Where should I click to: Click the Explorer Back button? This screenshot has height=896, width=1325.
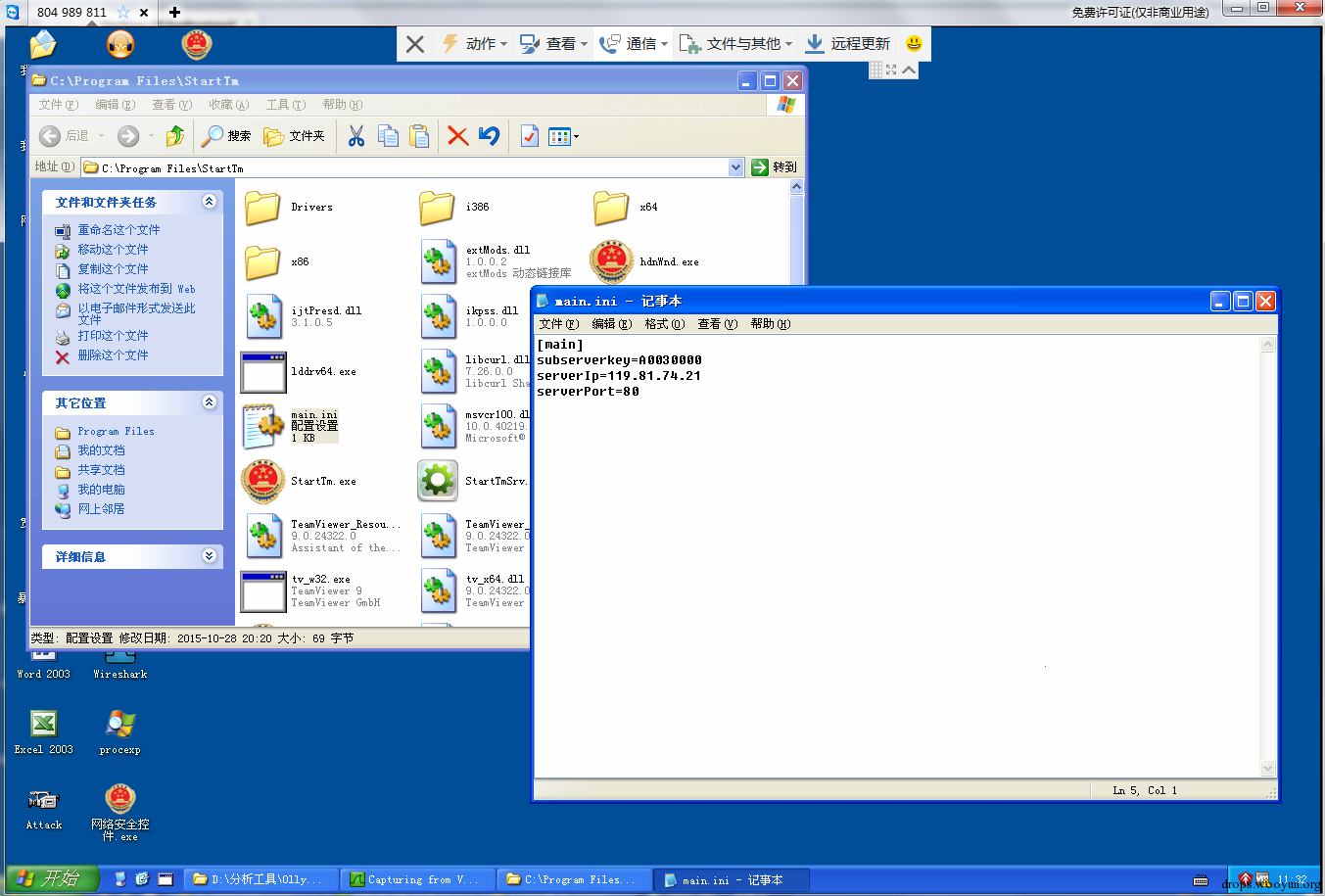point(65,136)
